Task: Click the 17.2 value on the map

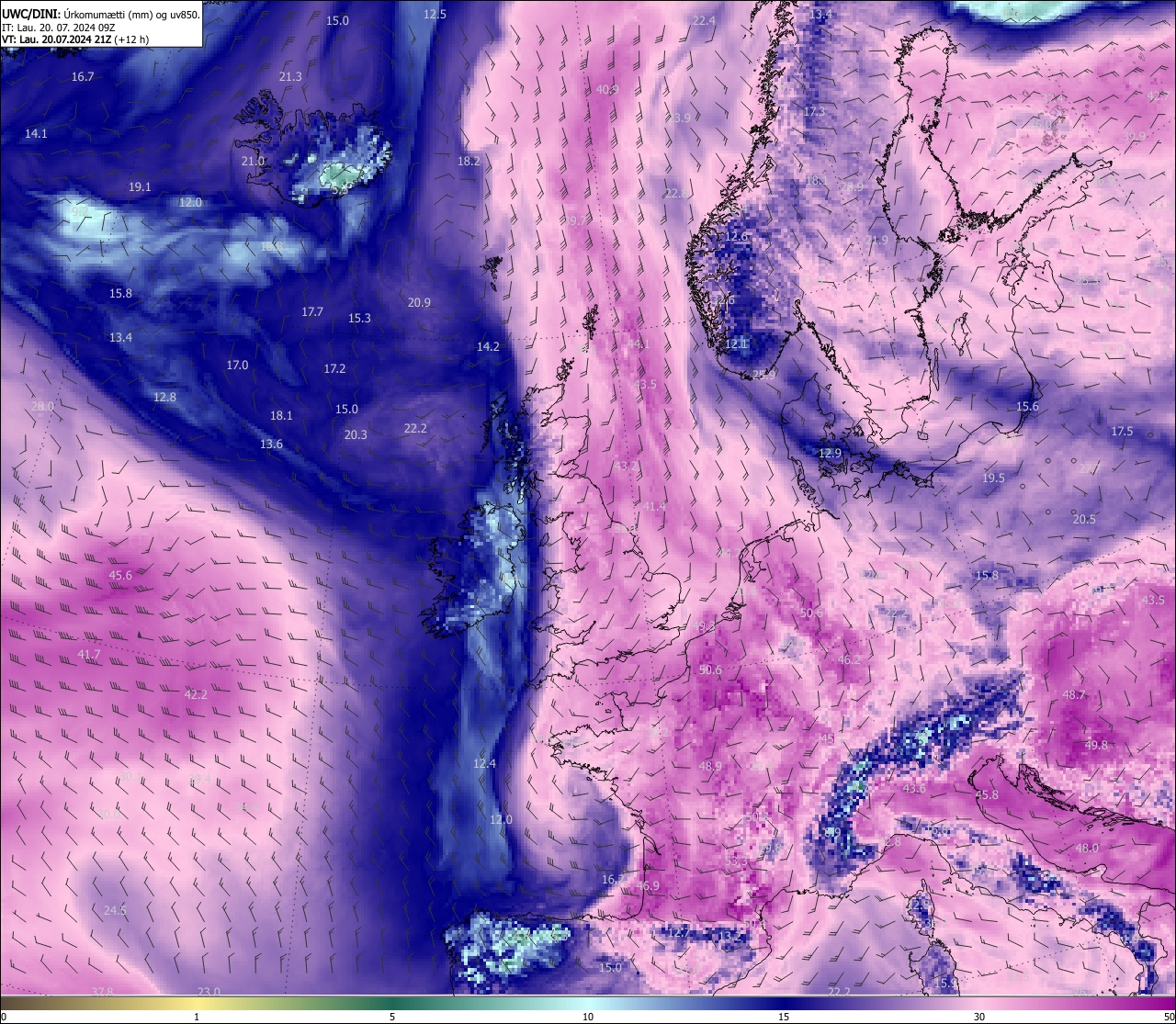Action: pyautogui.click(x=334, y=368)
